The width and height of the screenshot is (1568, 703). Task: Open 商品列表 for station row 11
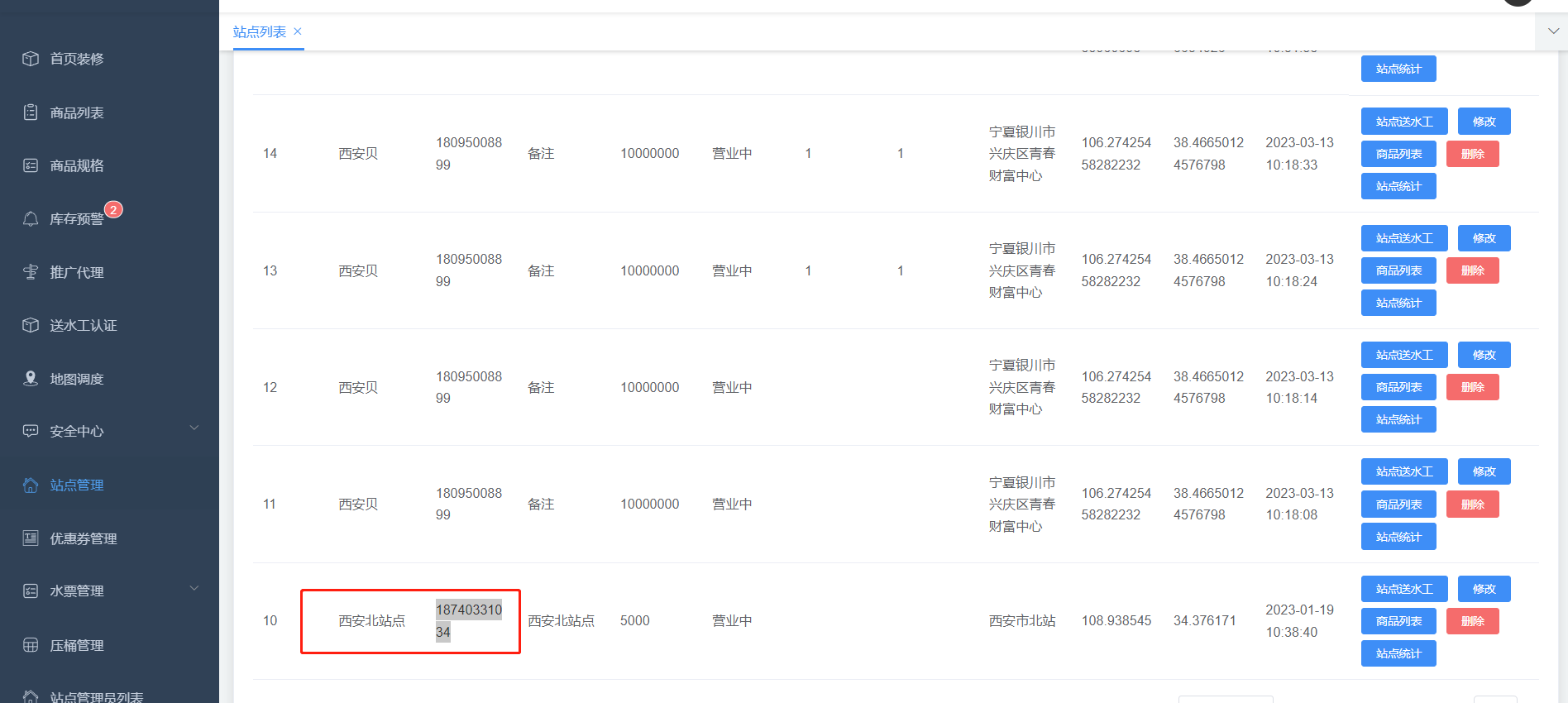tap(1398, 505)
